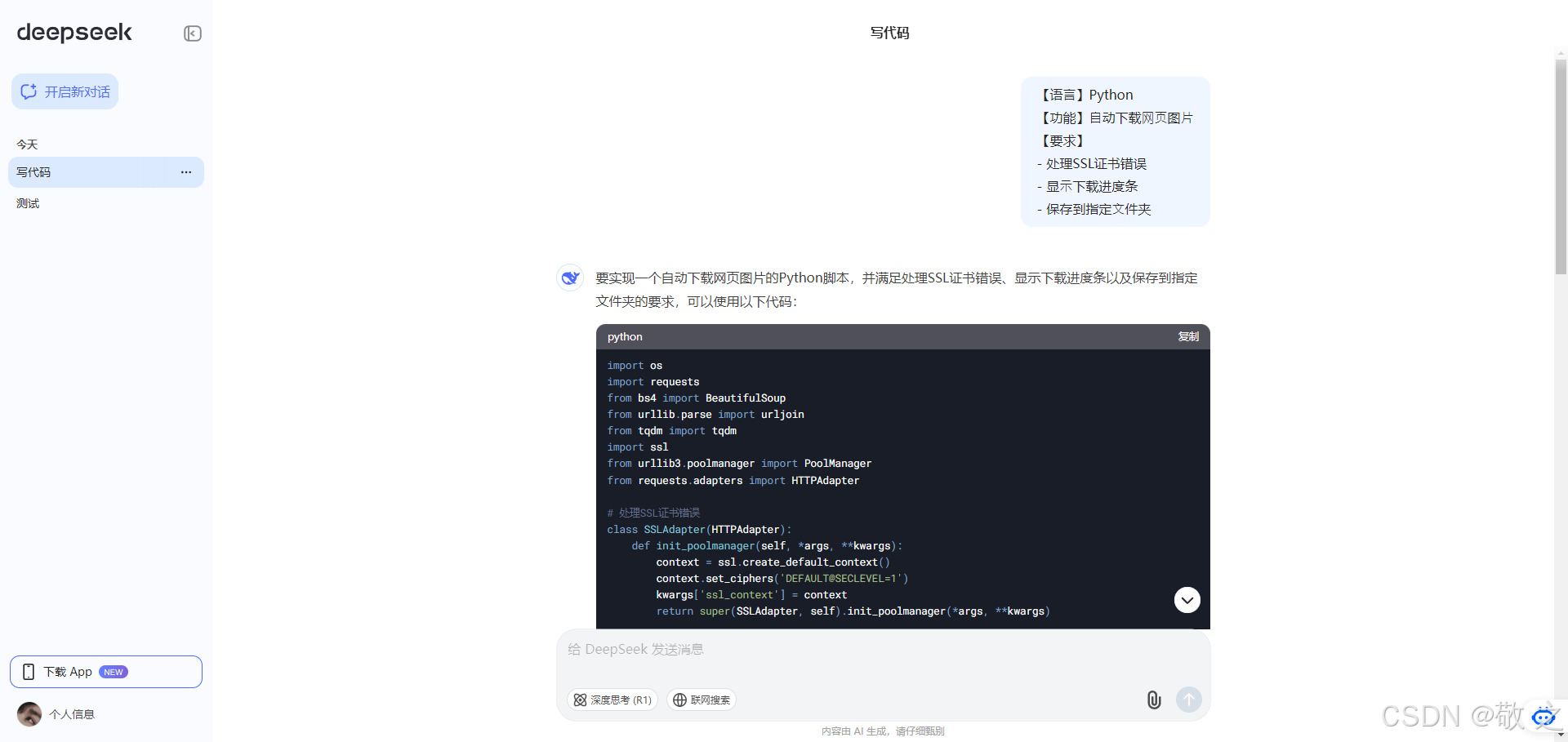
Task: Click the page vertical scrollbar thumb
Action: click(x=1561, y=166)
